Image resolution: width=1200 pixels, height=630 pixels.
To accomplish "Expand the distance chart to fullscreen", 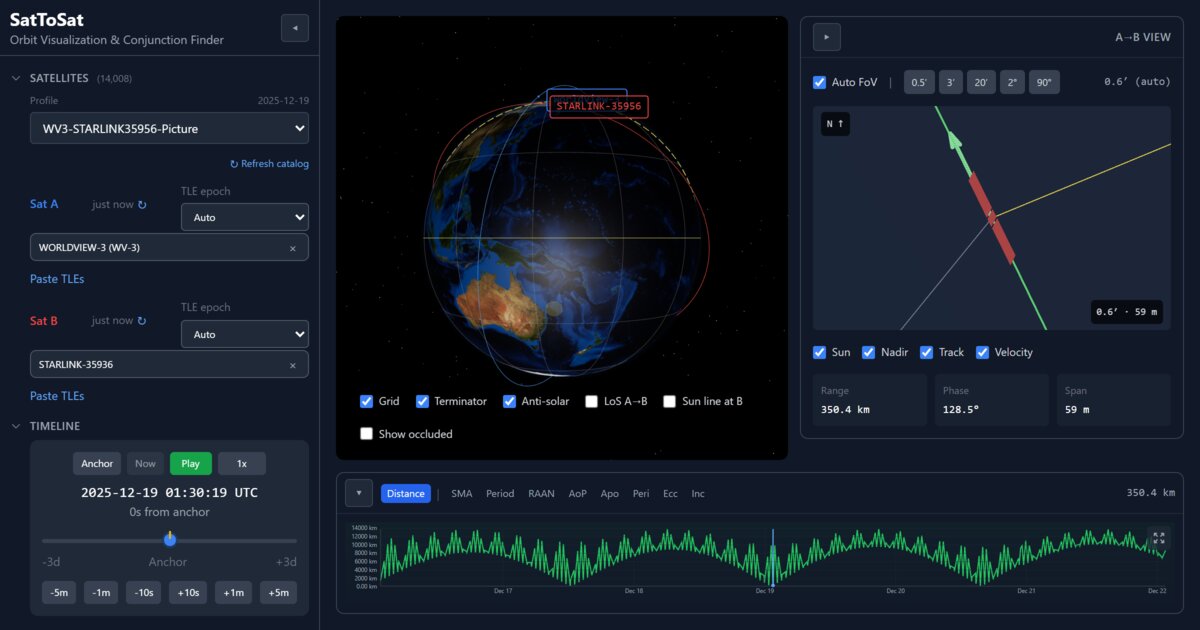I will (x=1158, y=537).
